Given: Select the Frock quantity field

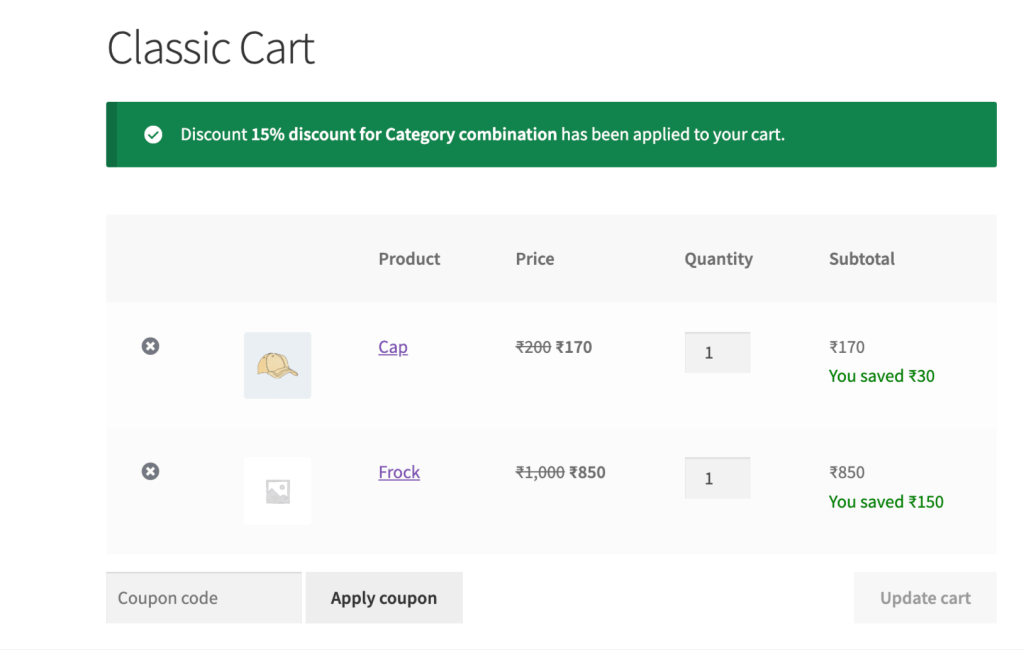Looking at the screenshot, I should tap(717, 478).
